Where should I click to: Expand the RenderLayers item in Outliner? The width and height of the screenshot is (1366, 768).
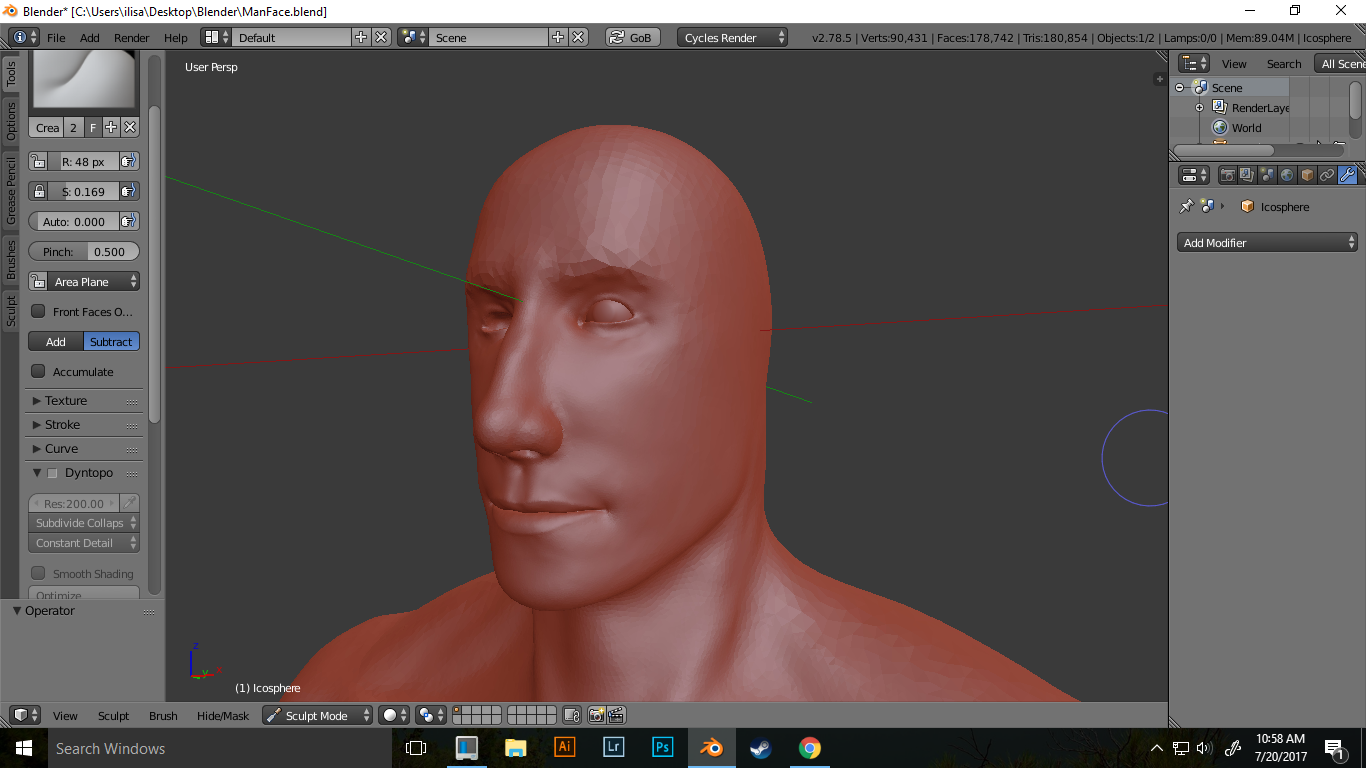pyautogui.click(x=1199, y=107)
